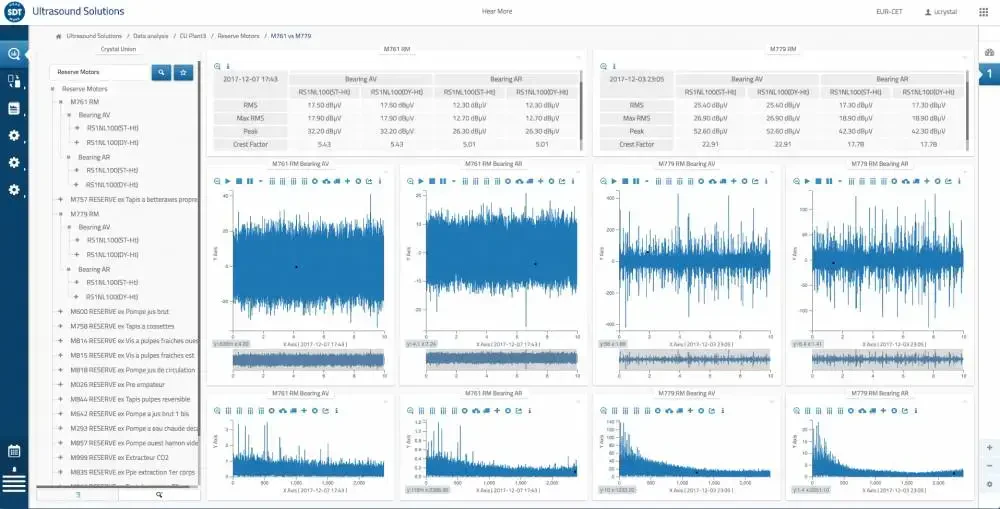Open the hamburger menu at sidebar bottom

(x=14, y=484)
